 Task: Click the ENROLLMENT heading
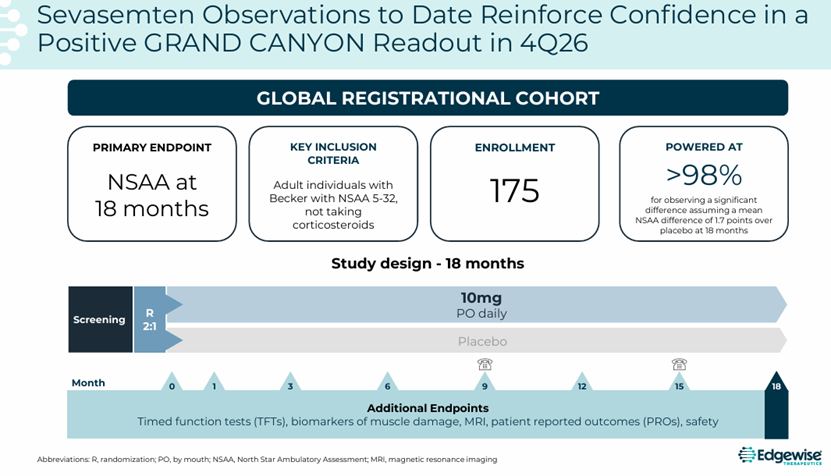point(515,148)
